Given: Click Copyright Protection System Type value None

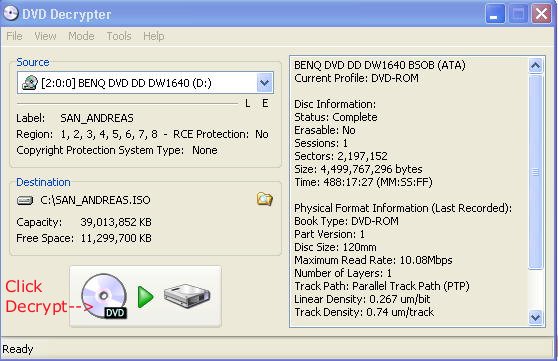Looking at the screenshot, I should (x=205, y=150).
